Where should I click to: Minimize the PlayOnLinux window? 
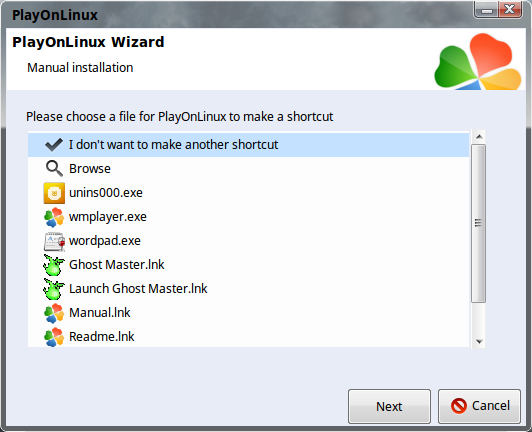[486, 10]
